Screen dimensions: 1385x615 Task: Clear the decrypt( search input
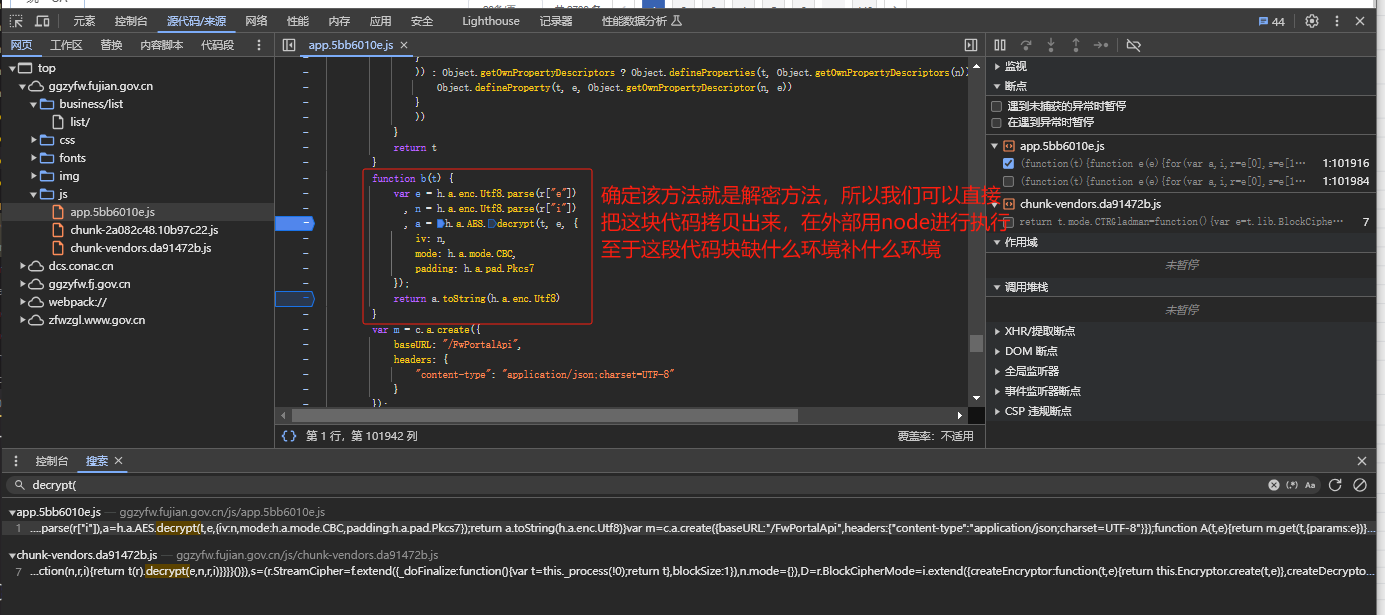pos(1274,485)
